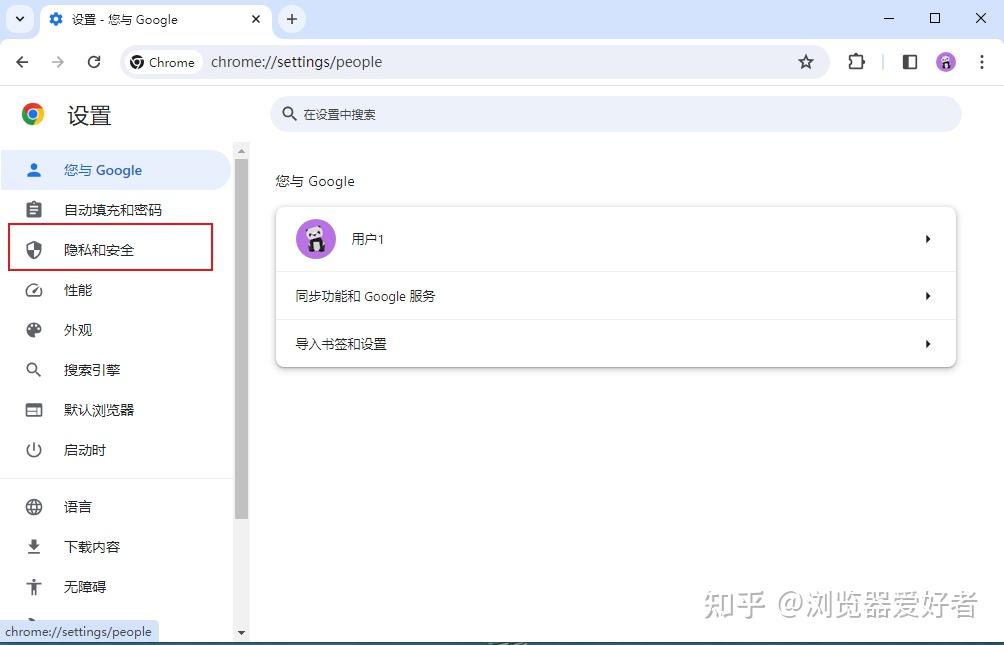Viewport: 1004px width, 645px height.
Task: Open 外观 settings
Action: [x=116, y=330]
